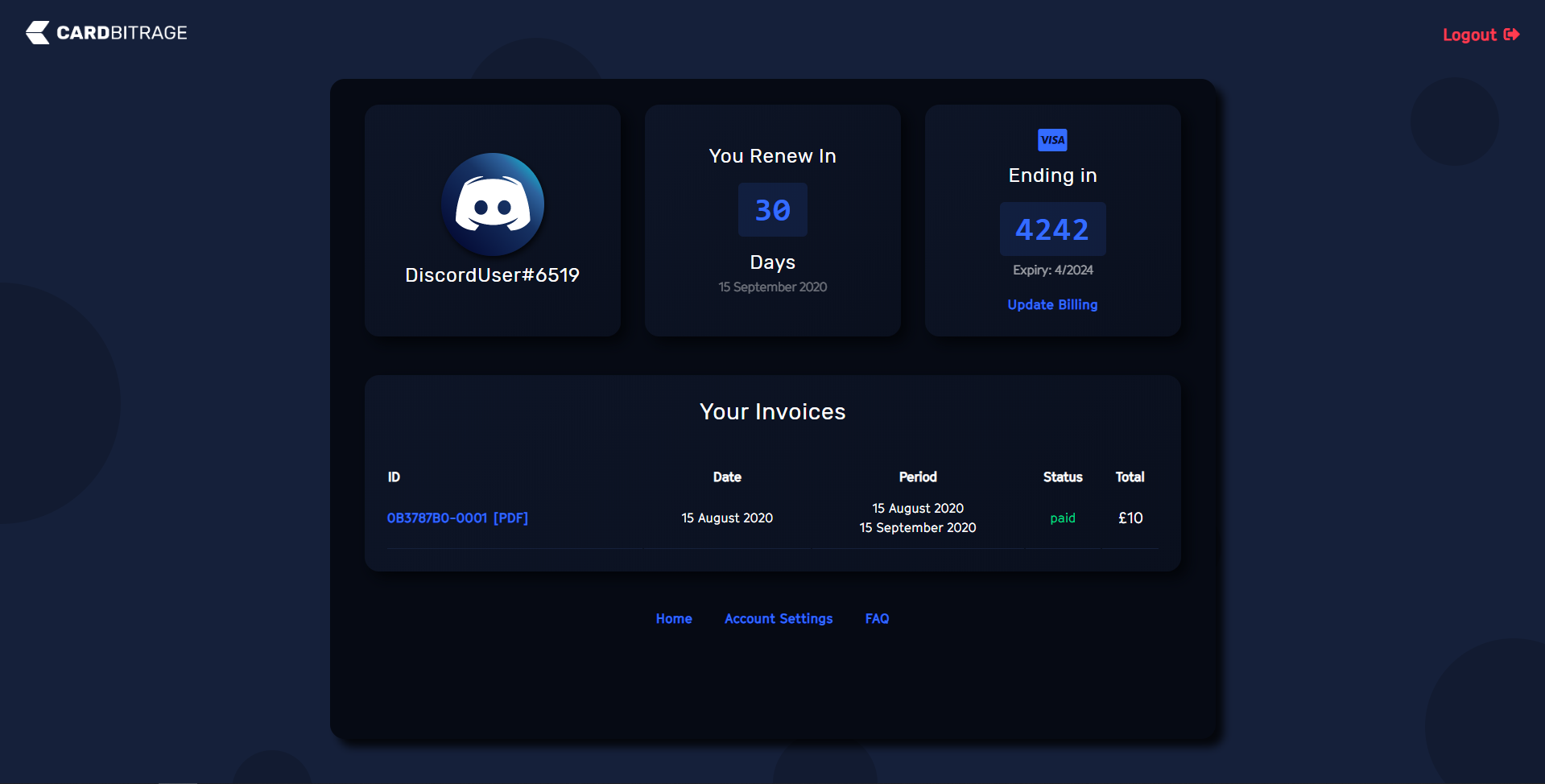Open Account Settings in the footer
The height and width of the screenshot is (784, 1545).
click(x=779, y=619)
